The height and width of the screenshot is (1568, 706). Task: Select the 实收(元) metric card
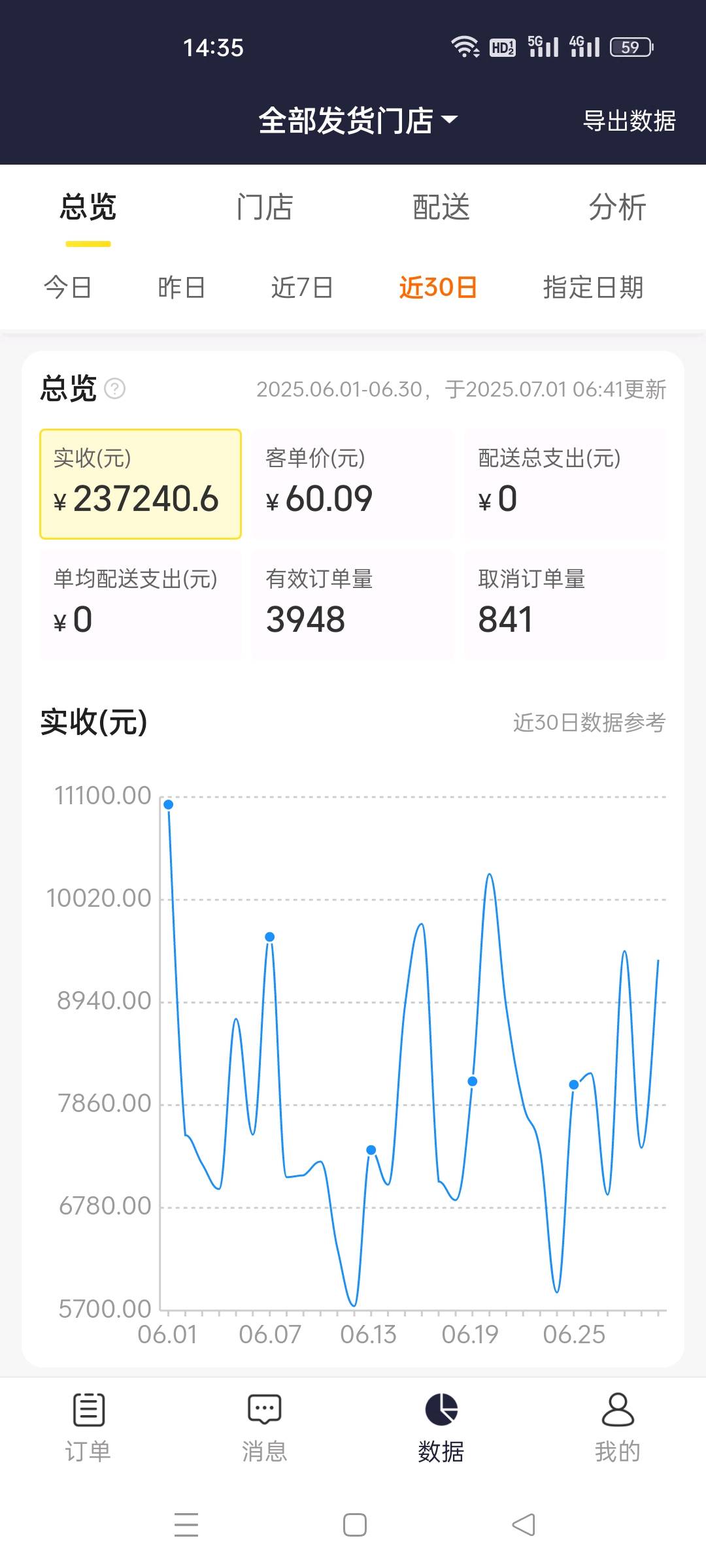pyautogui.click(x=141, y=484)
